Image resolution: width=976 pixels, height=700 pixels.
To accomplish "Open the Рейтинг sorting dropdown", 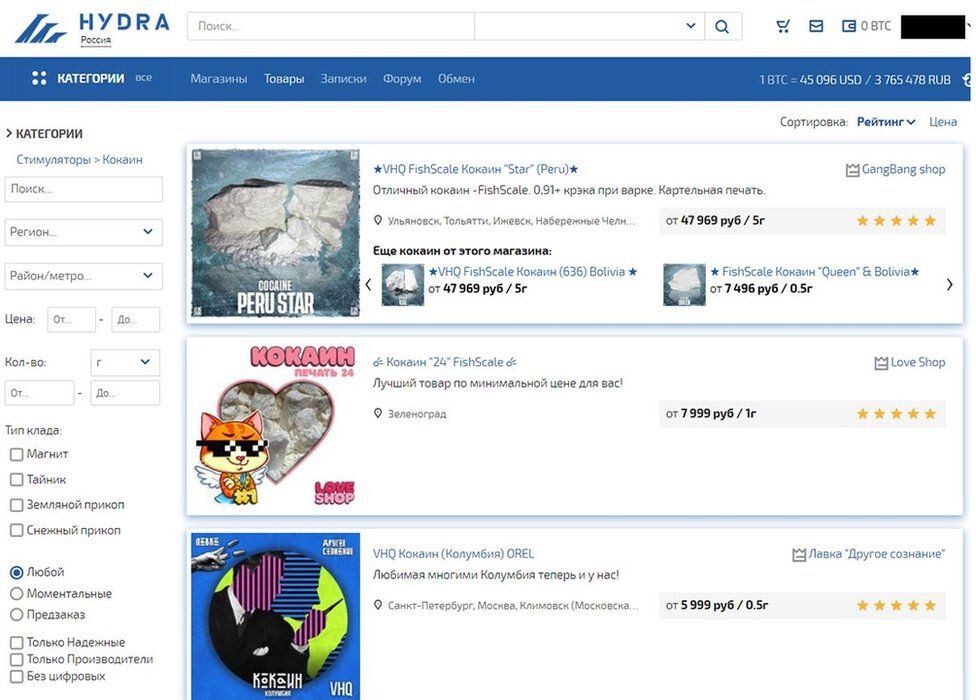I will point(886,122).
